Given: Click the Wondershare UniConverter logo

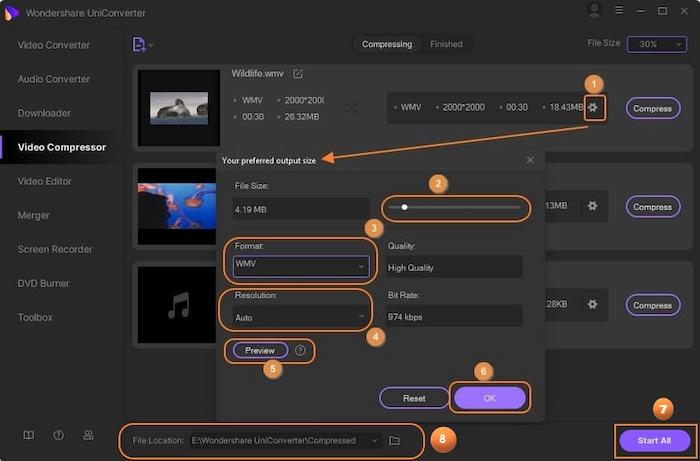Looking at the screenshot, I should coord(12,12).
